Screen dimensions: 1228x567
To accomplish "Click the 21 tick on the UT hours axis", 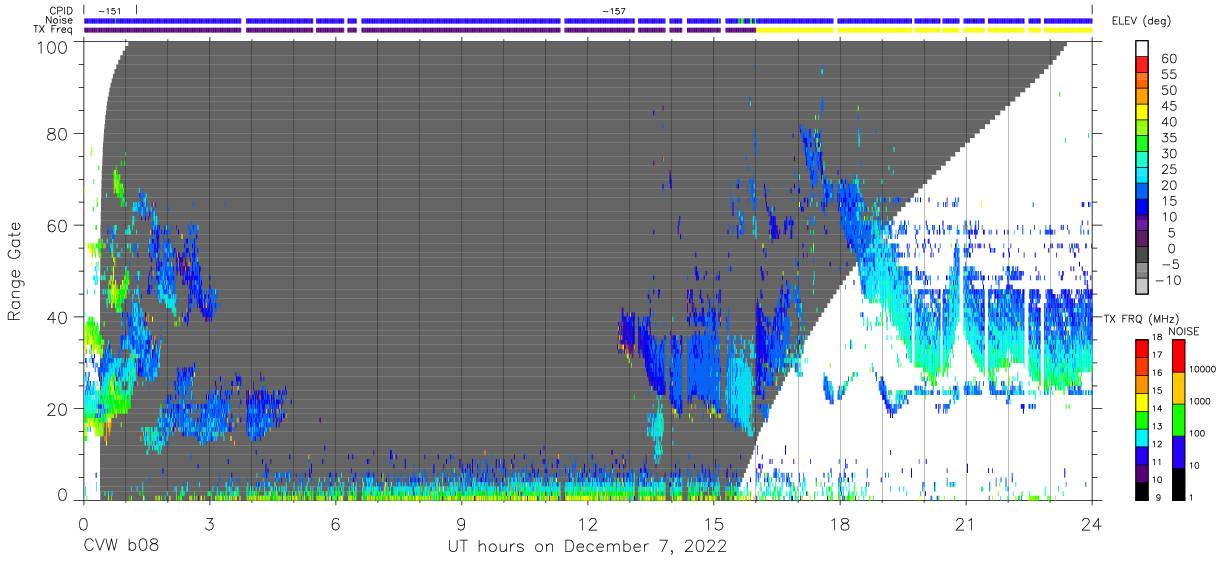I will (x=966, y=523).
